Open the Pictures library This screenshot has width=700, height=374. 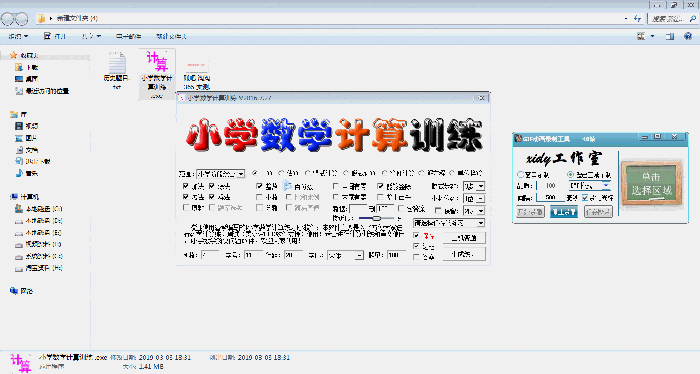pyautogui.click(x=26, y=138)
